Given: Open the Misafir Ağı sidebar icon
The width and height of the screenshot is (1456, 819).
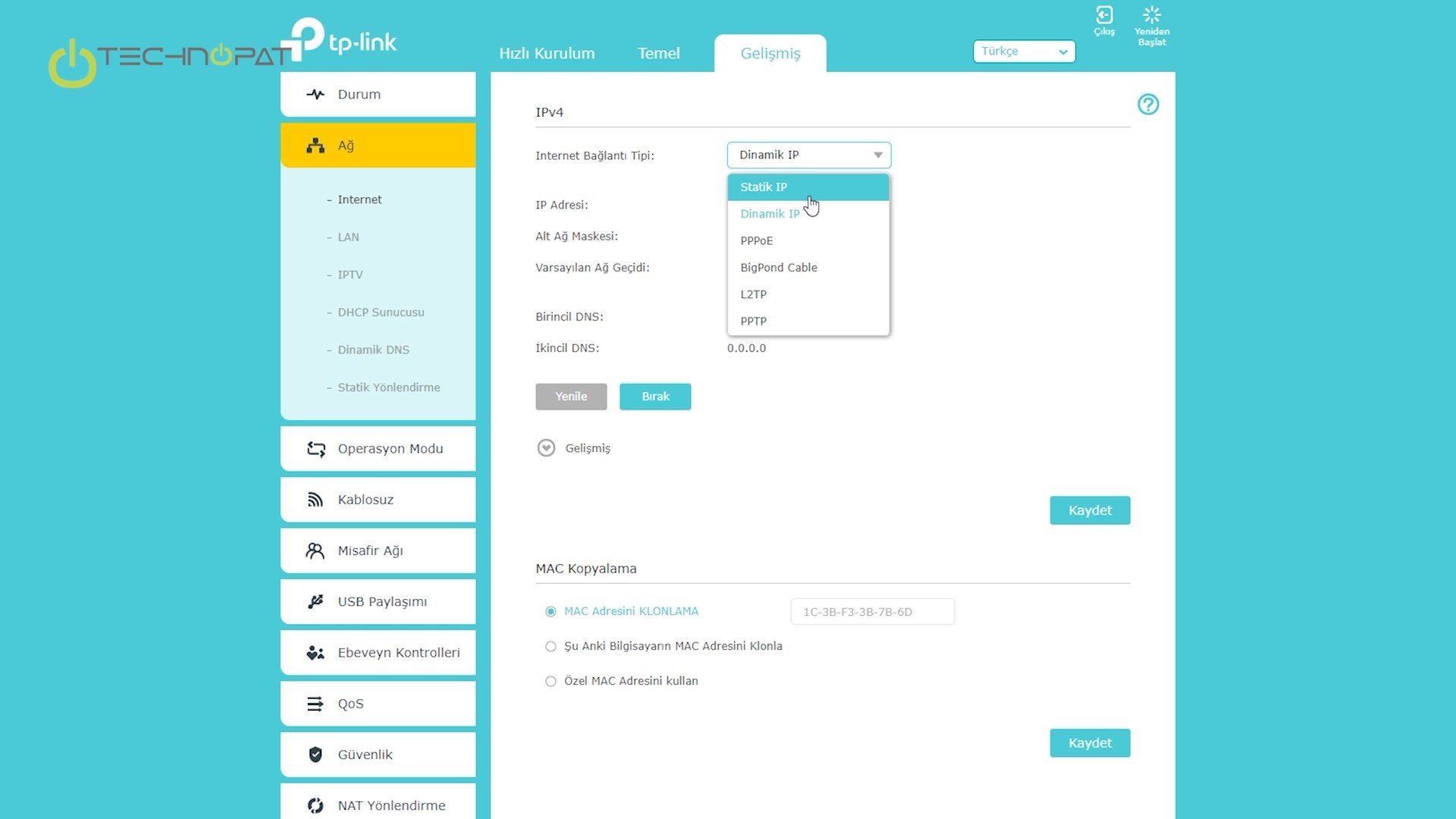Looking at the screenshot, I should [315, 551].
